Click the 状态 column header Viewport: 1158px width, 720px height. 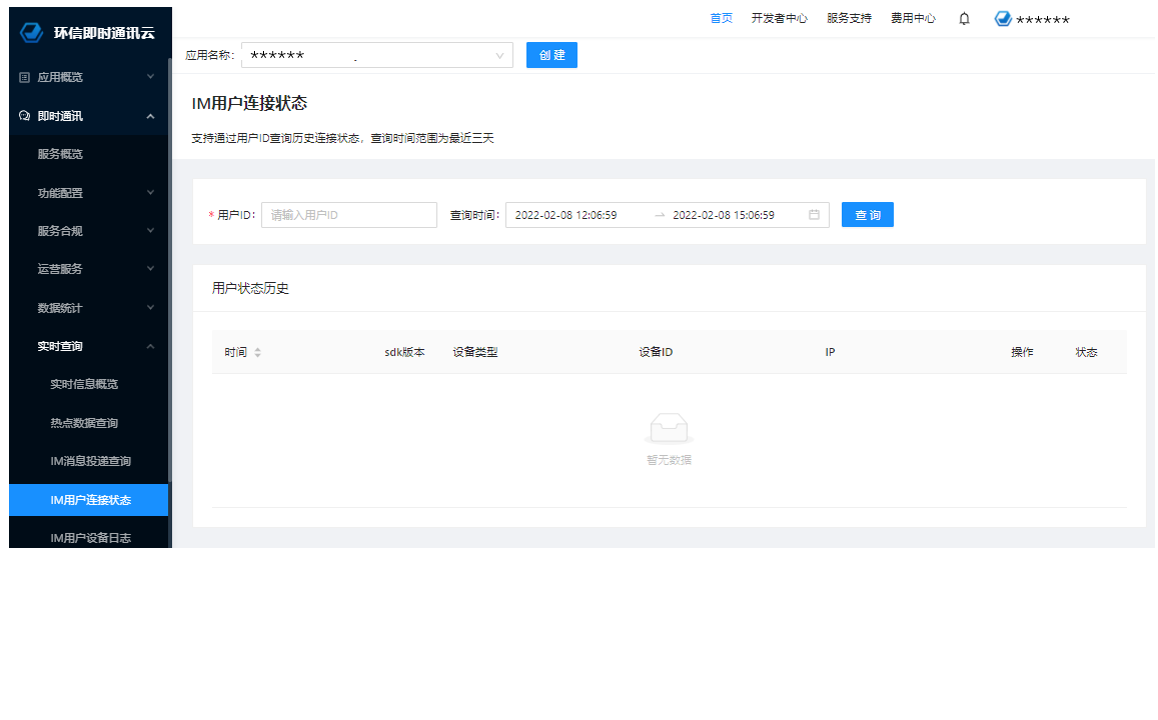pyautogui.click(x=1086, y=352)
